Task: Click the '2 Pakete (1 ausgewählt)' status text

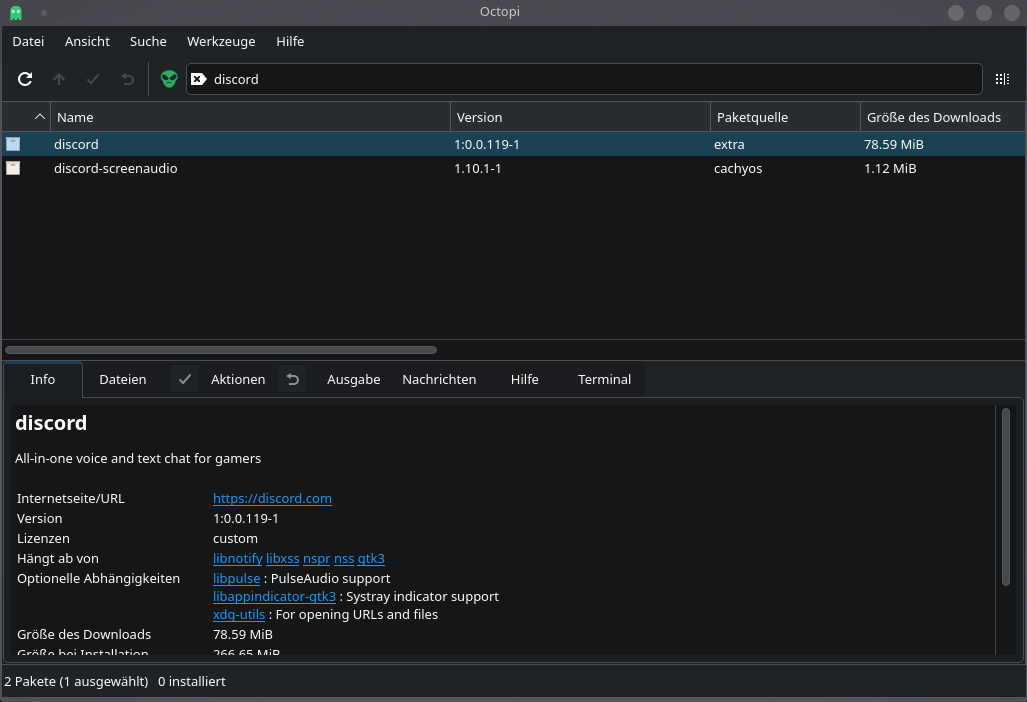Action: [x=76, y=681]
